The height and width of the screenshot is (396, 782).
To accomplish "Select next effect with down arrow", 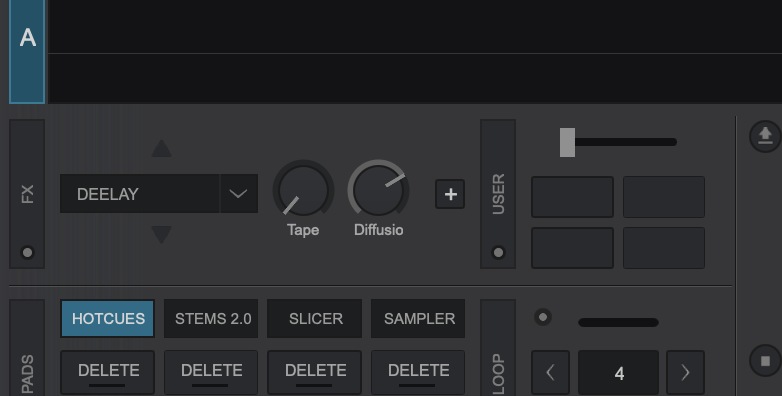I will [x=162, y=234].
